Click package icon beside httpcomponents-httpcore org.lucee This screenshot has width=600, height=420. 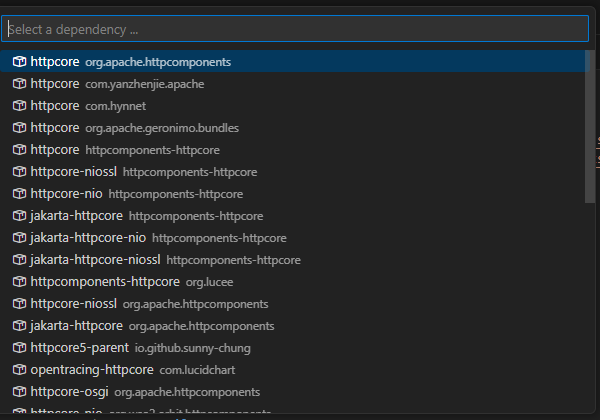(x=19, y=282)
